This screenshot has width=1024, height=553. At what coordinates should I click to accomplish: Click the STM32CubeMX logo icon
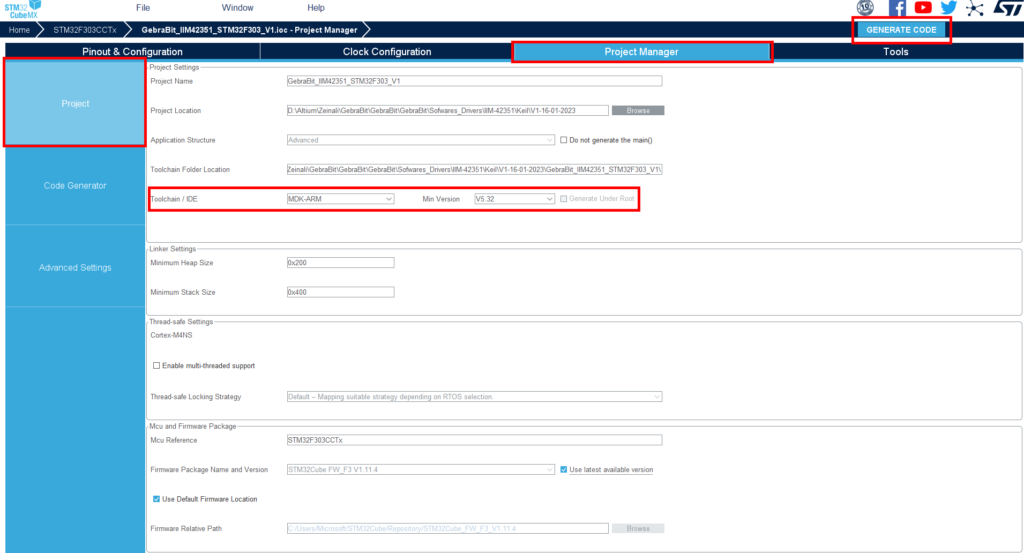tap(23, 9)
